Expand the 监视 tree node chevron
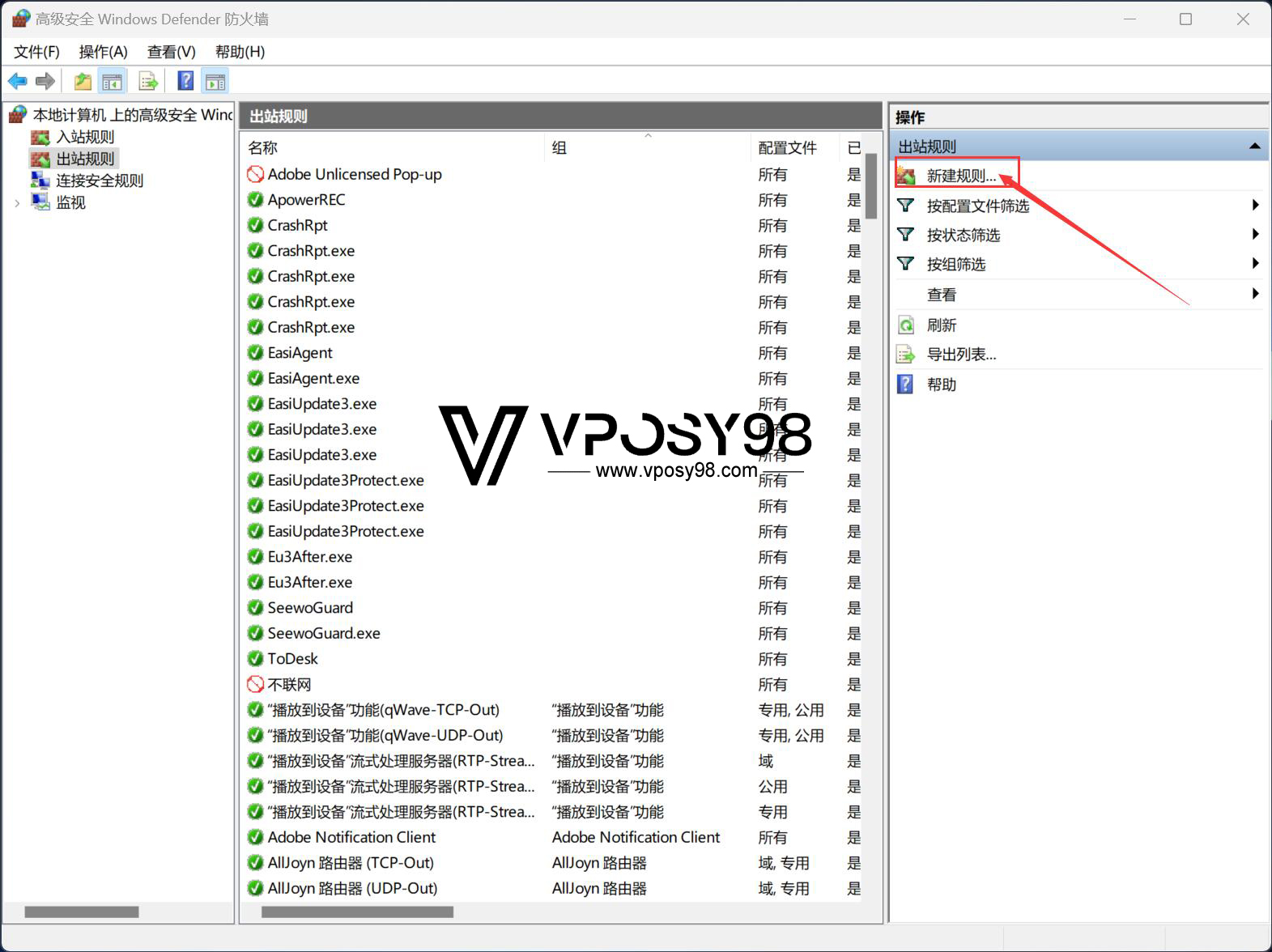The height and width of the screenshot is (952, 1272). pyautogui.click(x=17, y=203)
